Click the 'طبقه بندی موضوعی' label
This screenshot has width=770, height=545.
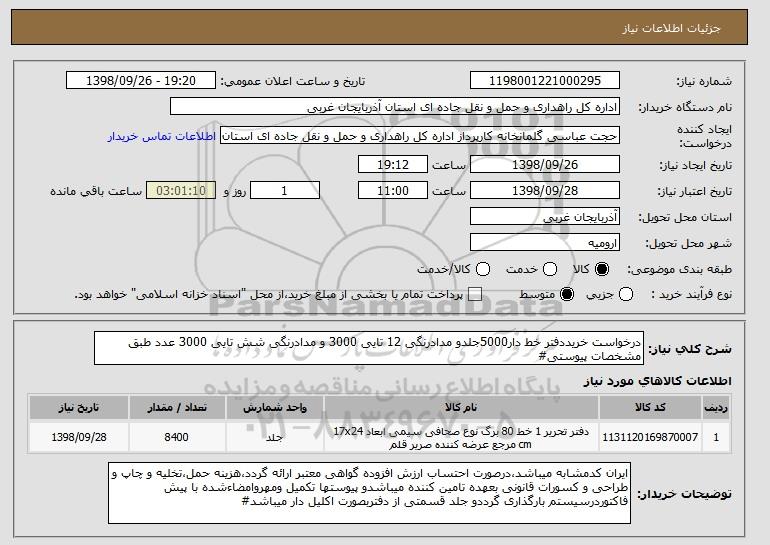click(680, 269)
